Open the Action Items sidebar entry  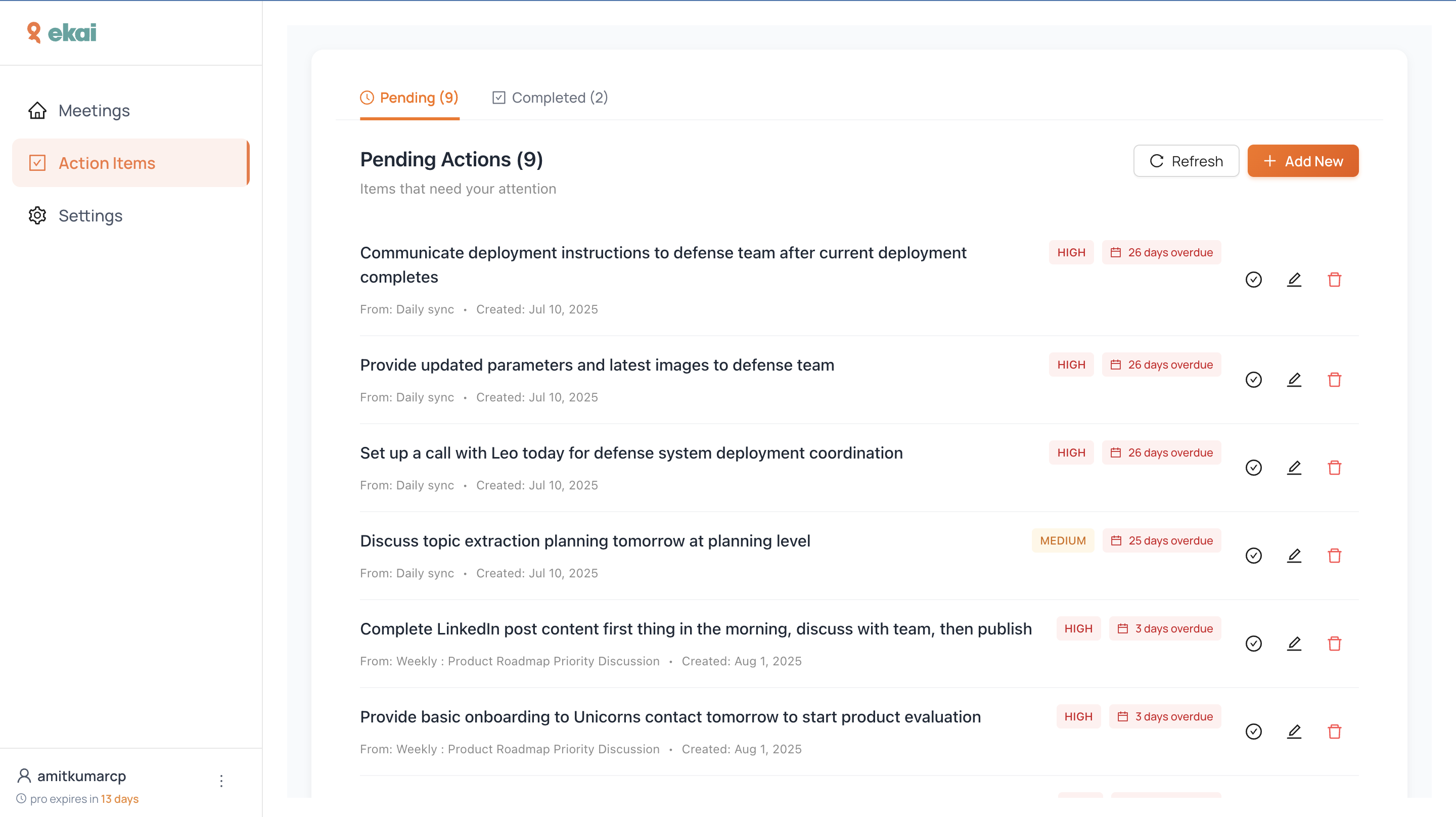click(x=107, y=163)
